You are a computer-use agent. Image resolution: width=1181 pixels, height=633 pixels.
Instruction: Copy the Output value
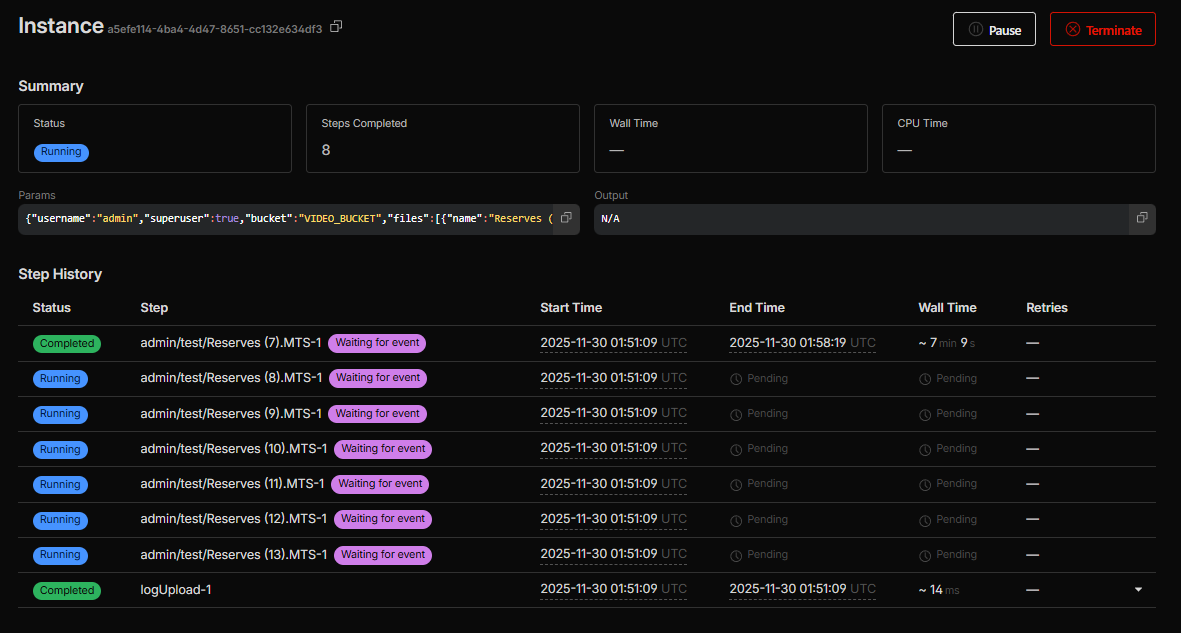click(x=1142, y=218)
